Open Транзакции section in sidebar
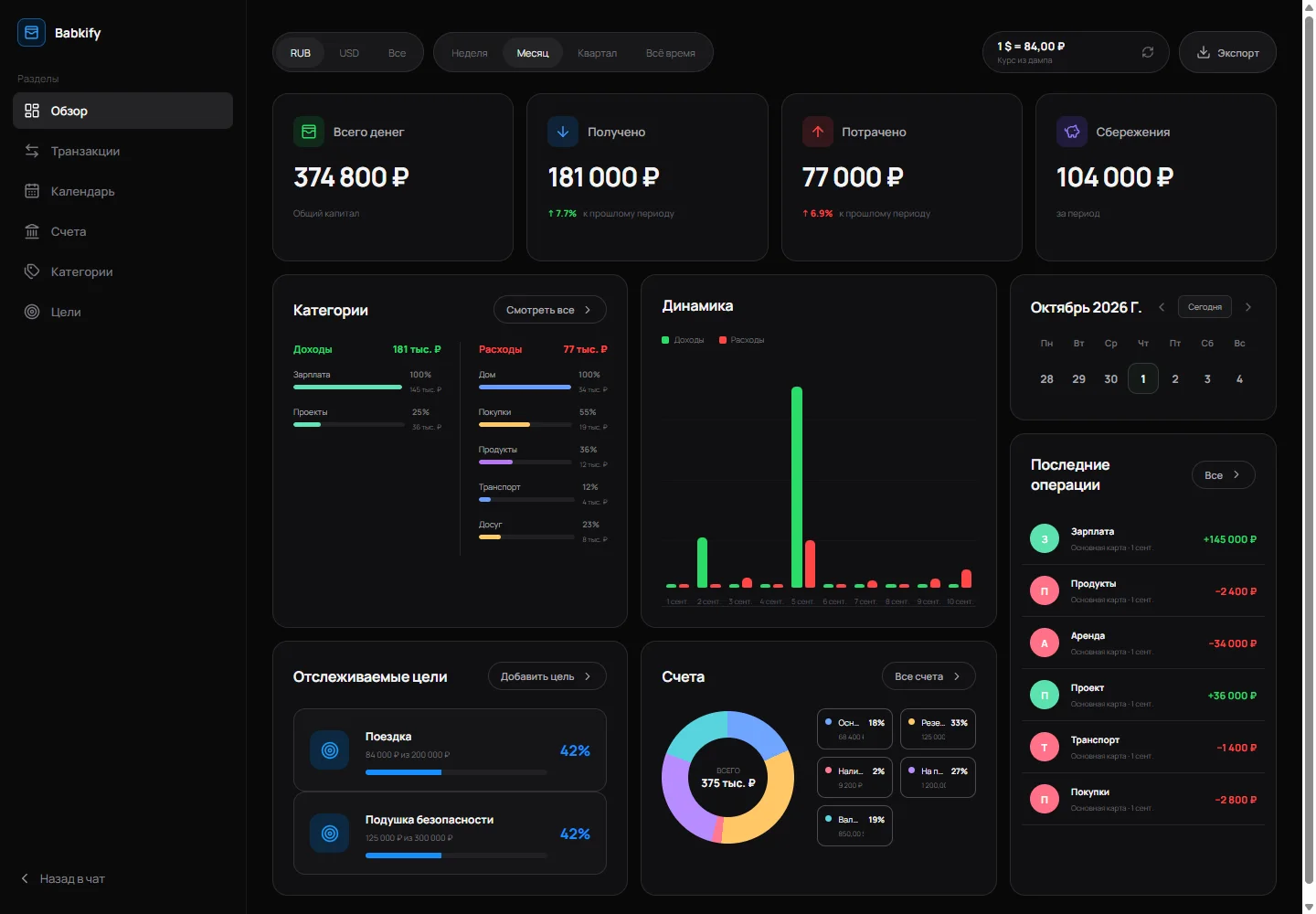Screen dimensions: 1316x914 click(122, 151)
